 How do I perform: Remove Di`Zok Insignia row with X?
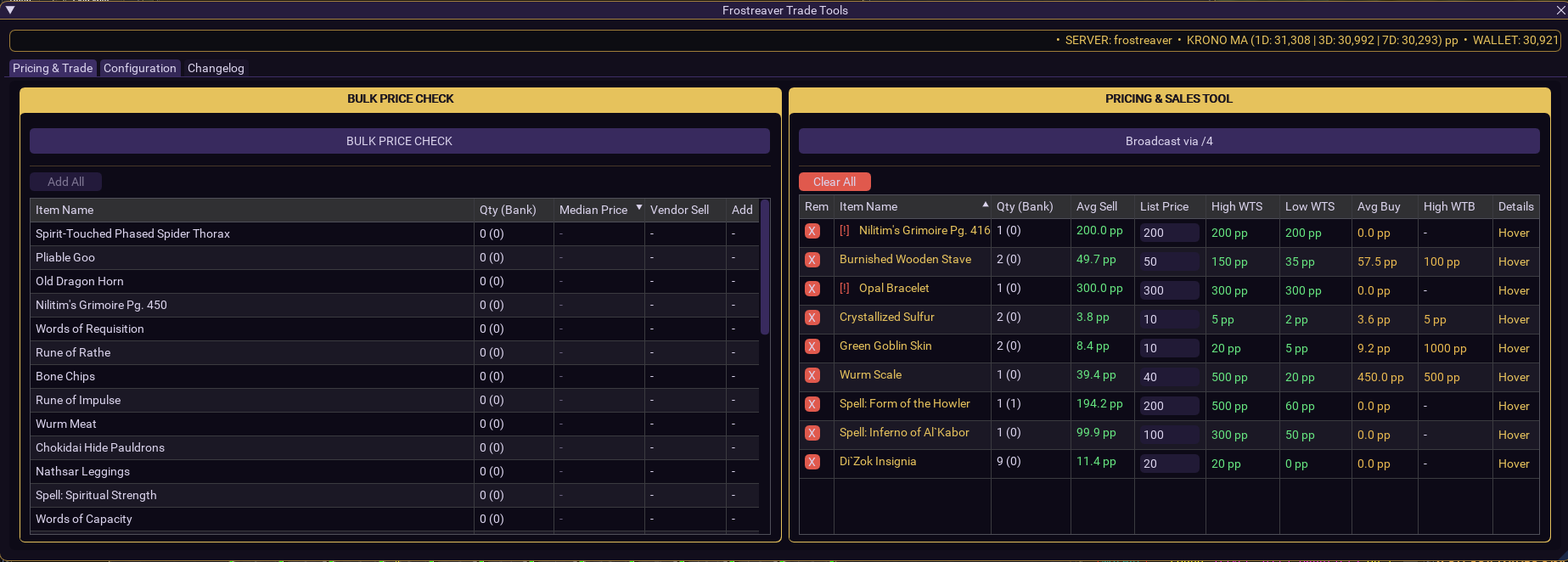pos(812,462)
